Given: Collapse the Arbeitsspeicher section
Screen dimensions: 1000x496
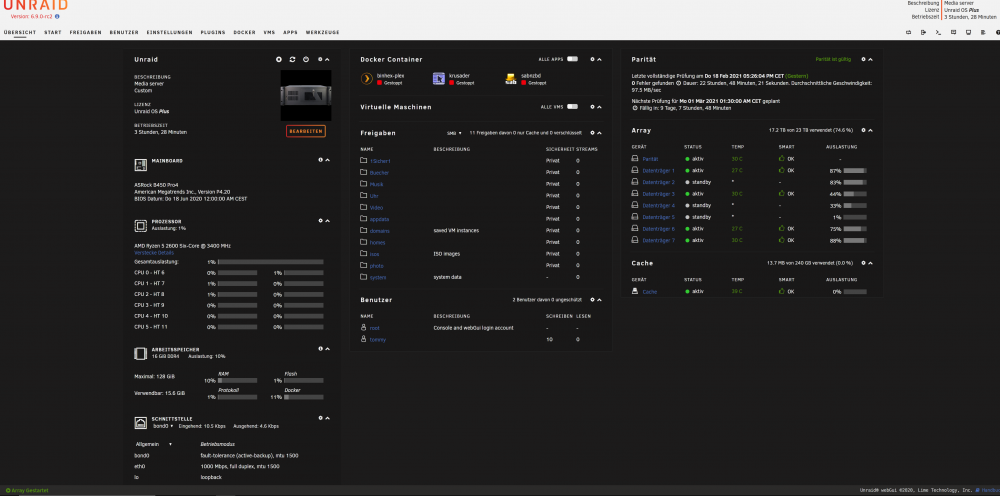Looking at the screenshot, I should coord(327,349).
